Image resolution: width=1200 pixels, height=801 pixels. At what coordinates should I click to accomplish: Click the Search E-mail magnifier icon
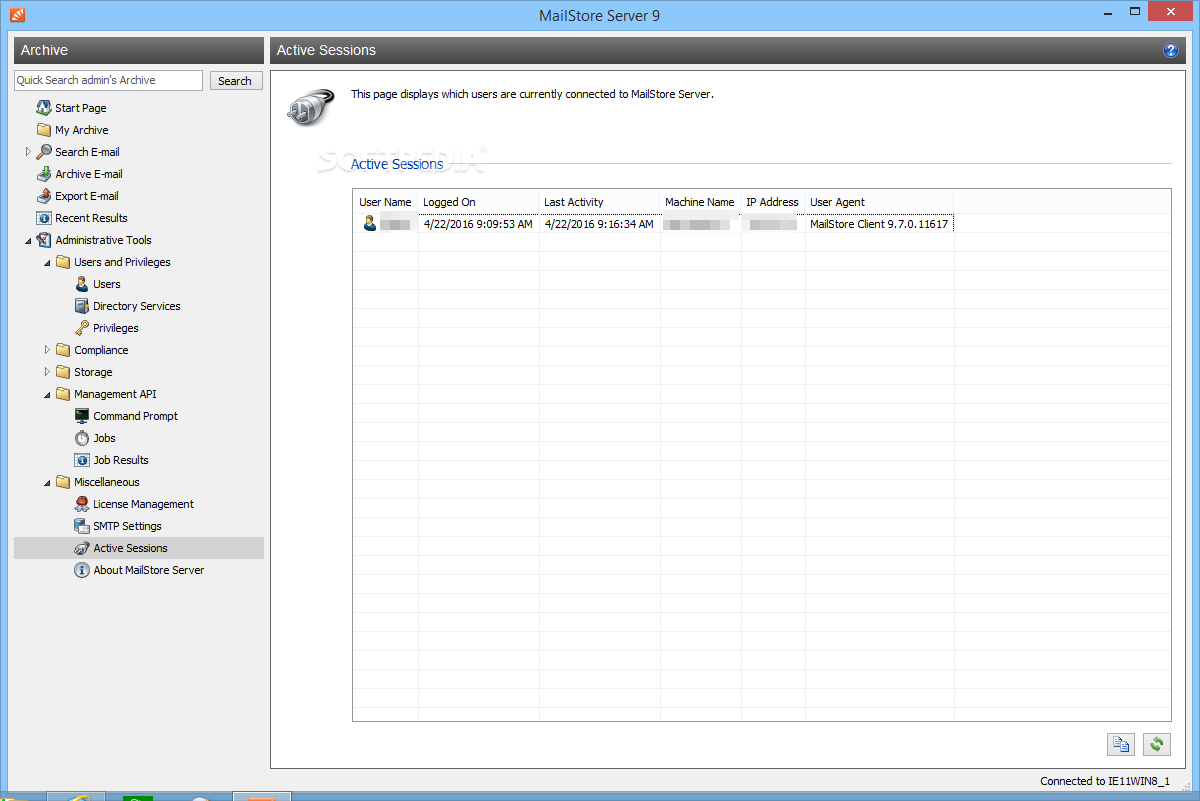[x=44, y=152]
